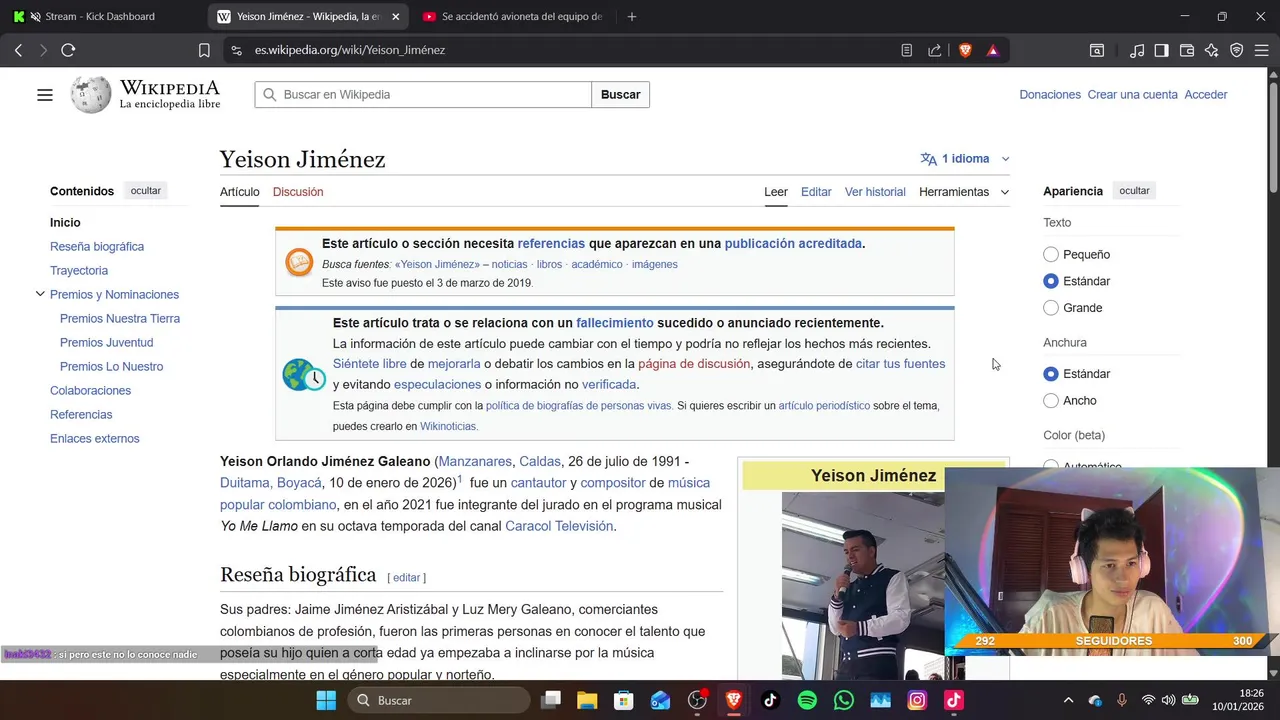The height and width of the screenshot is (720, 1280).
Task: Switch to the Discusión tab
Action: 298,192
